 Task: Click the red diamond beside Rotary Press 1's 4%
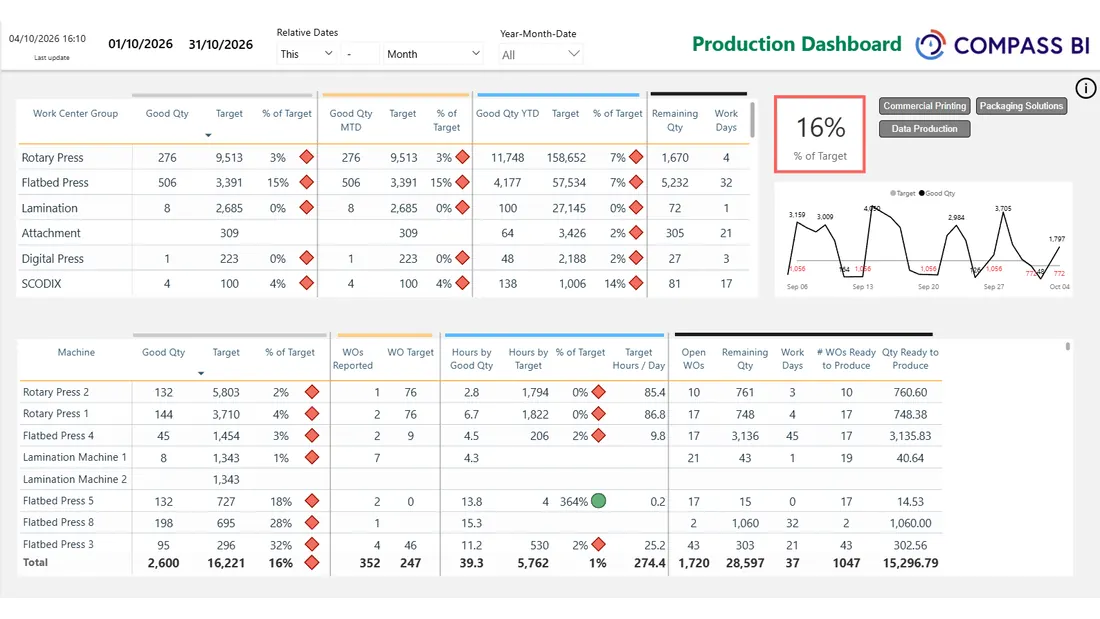tap(312, 414)
